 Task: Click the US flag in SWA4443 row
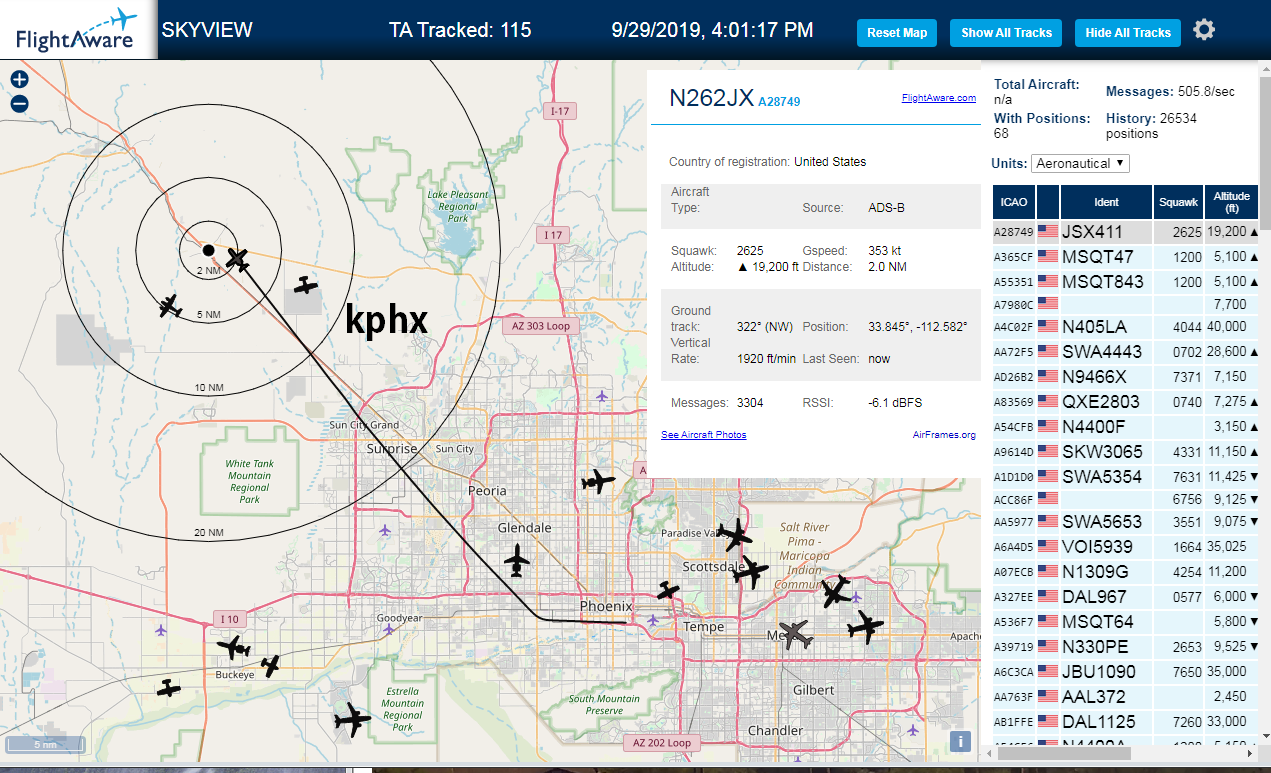coord(1048,351)
